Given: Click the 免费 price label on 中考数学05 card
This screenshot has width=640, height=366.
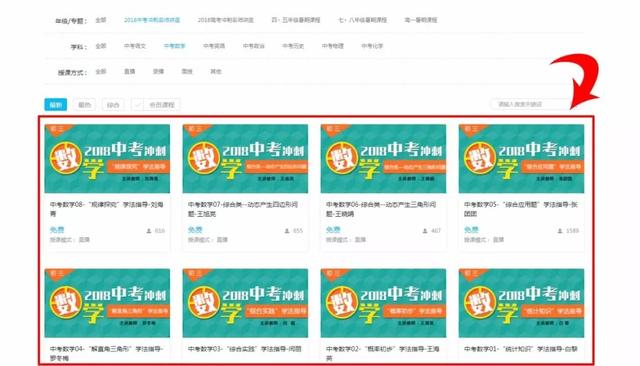Looking at the screenshot, I should point(471,230).
